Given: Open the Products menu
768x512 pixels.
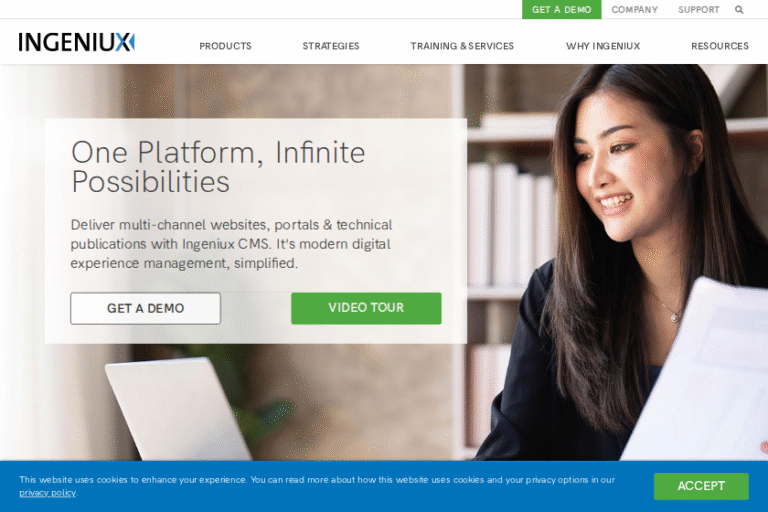Looking at the screenshot, I should click(x=225, y=46).
